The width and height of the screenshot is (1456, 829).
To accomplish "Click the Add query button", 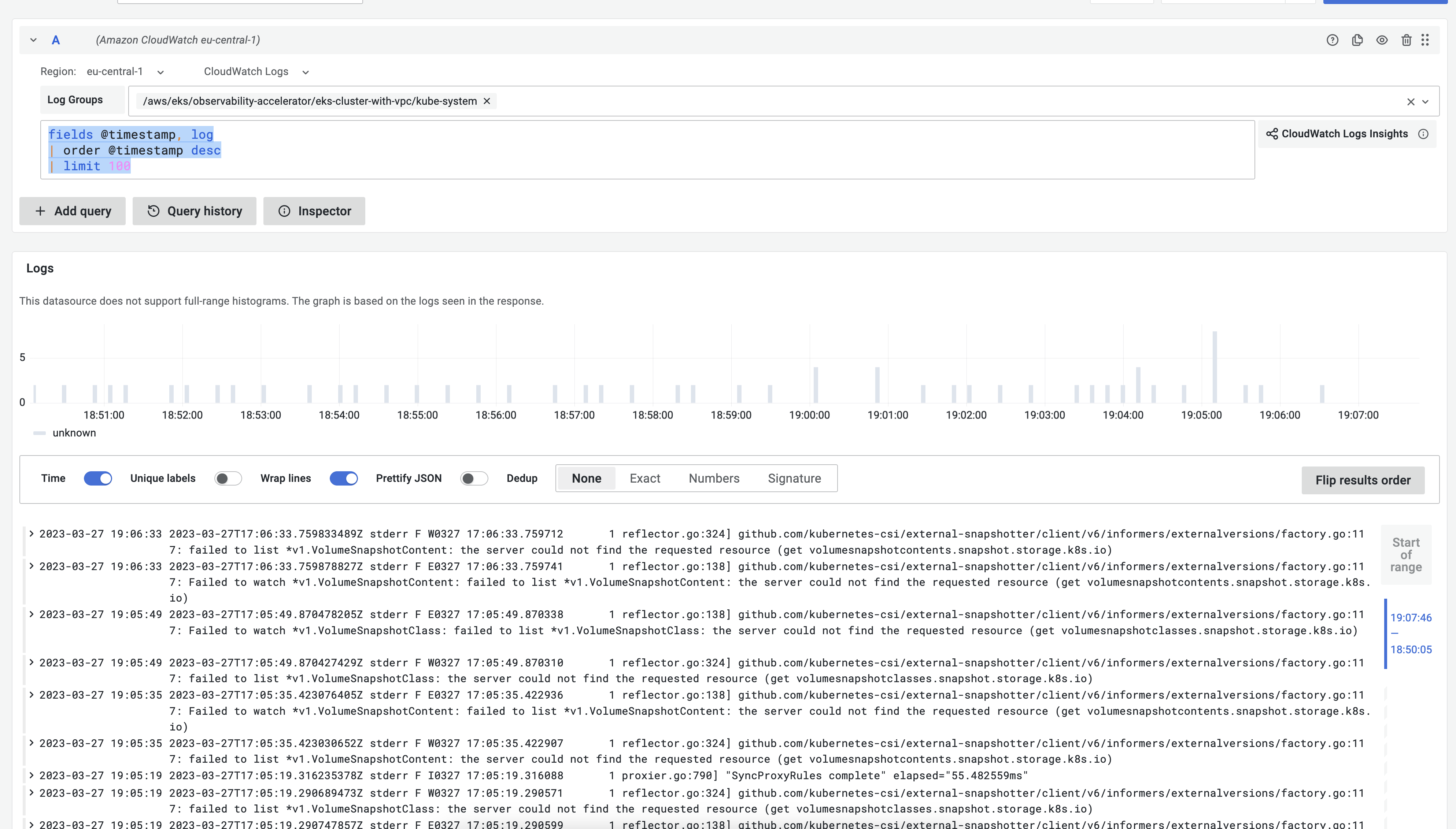I will click(x=72, y=211).
